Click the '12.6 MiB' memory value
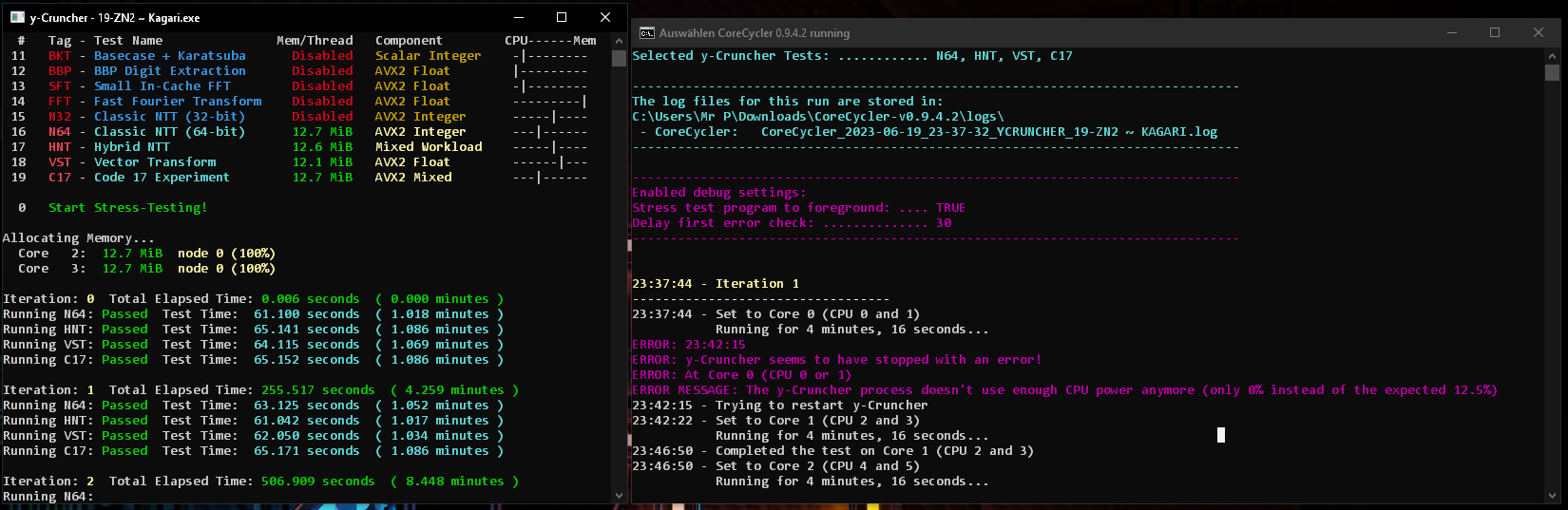 tap(322, 147)
